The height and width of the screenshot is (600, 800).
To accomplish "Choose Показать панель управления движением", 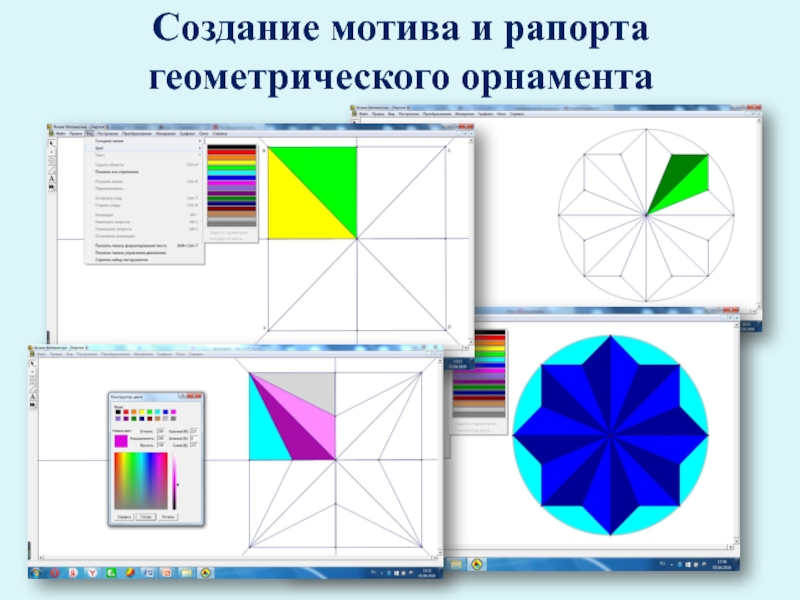I will tap(144, 253).
